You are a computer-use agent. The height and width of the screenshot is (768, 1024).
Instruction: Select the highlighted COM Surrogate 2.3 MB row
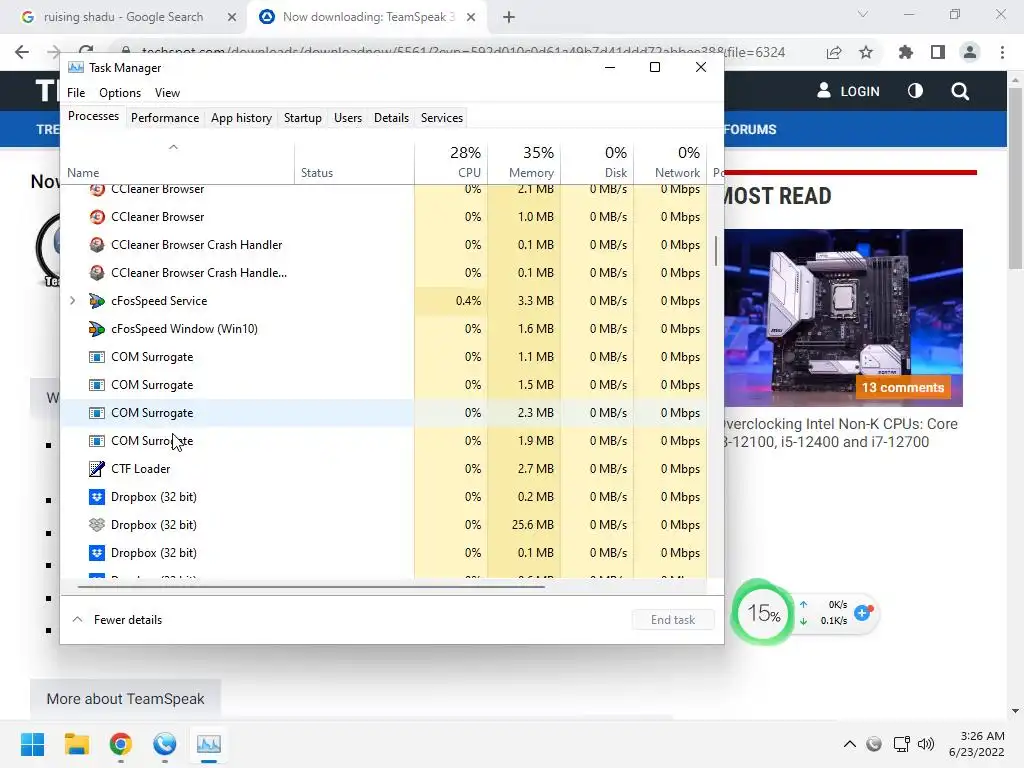point(383,413)
